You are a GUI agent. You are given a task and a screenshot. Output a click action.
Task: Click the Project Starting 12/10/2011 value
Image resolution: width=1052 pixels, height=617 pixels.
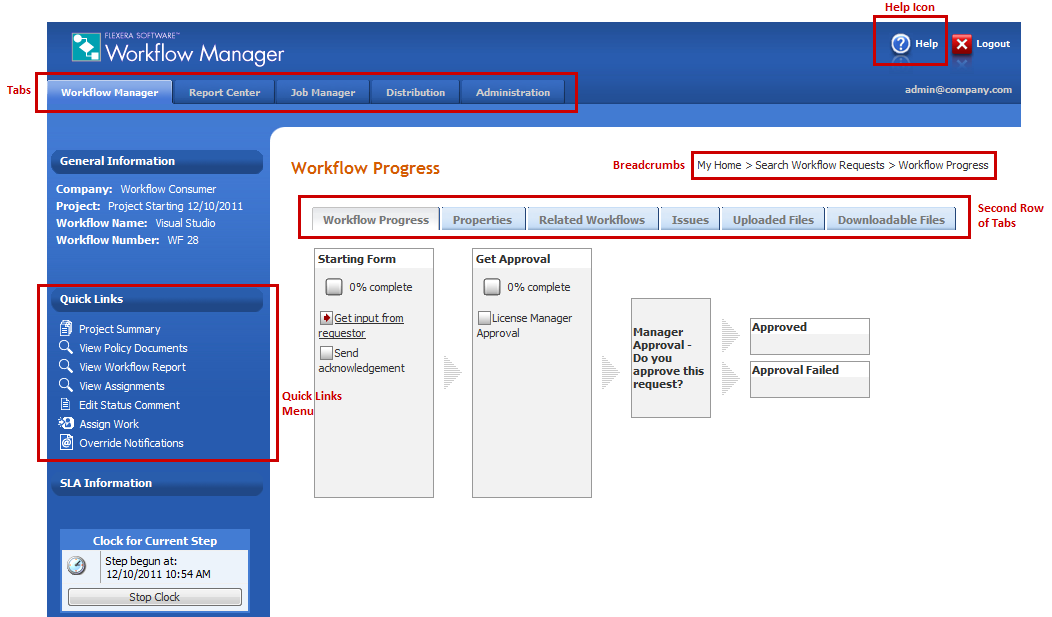(175, 206)
